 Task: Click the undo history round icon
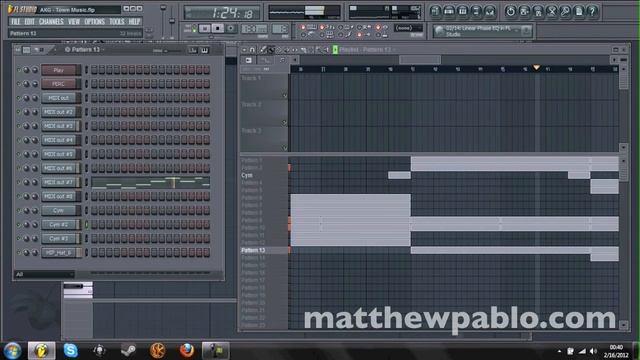point(511,11)
